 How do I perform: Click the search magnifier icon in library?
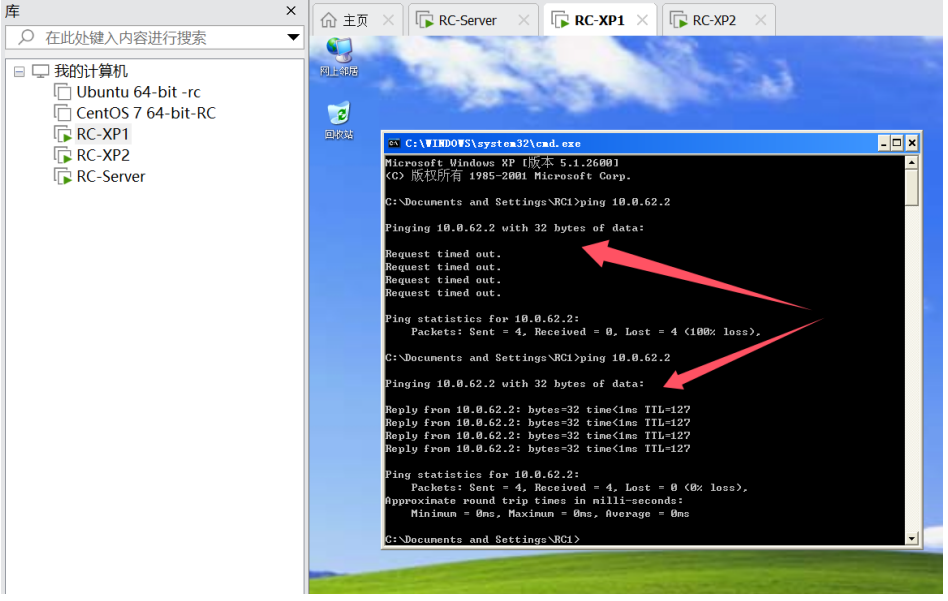pos(27,37)
